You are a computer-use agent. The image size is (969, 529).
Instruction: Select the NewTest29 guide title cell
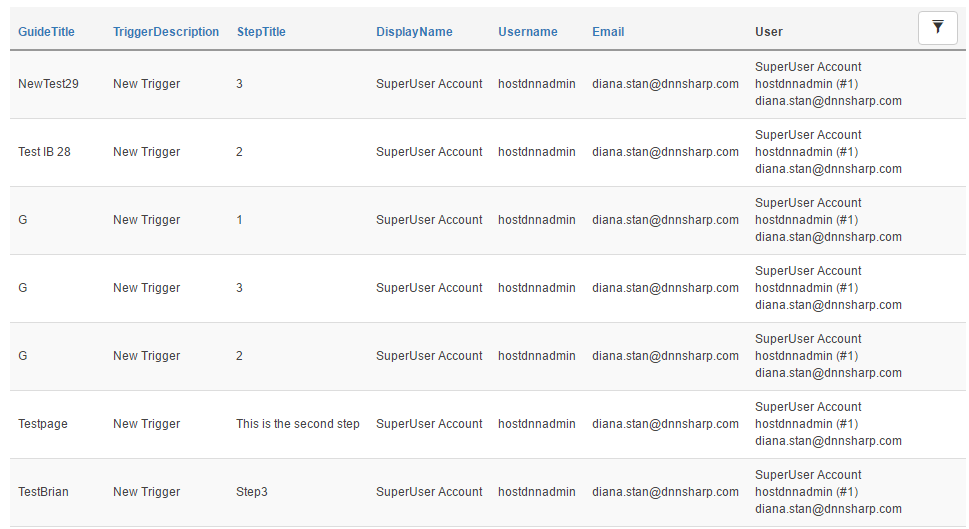pyautogui.click(x=48, y=84)
